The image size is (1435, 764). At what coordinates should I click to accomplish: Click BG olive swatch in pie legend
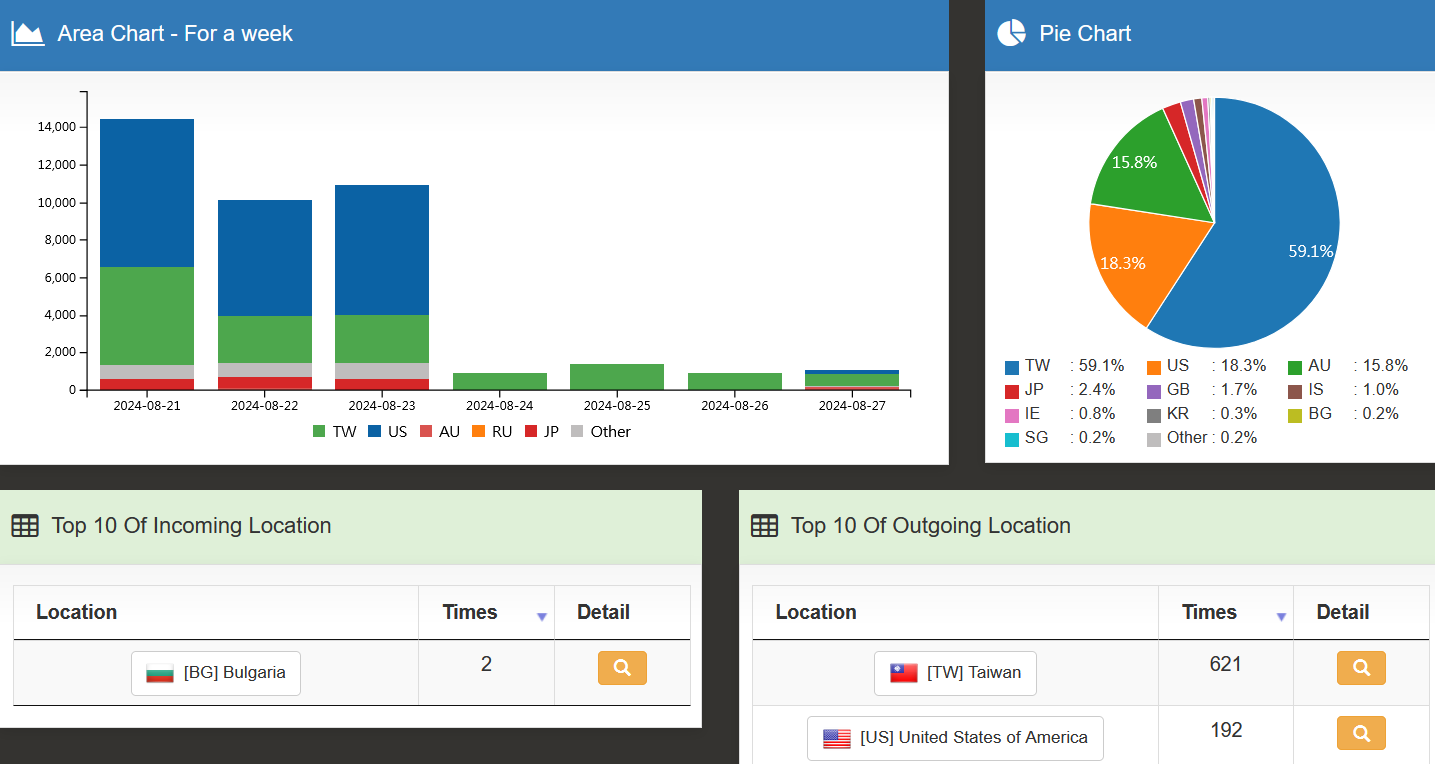[x=1295, y=415]
